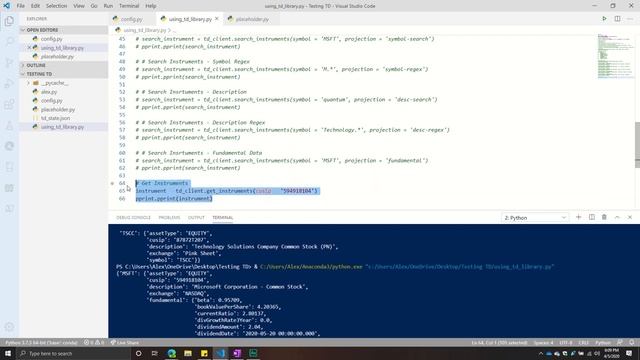This screenshot has height=360, width=640.
Task: Expand the Outline section
Action: point(64,65)
